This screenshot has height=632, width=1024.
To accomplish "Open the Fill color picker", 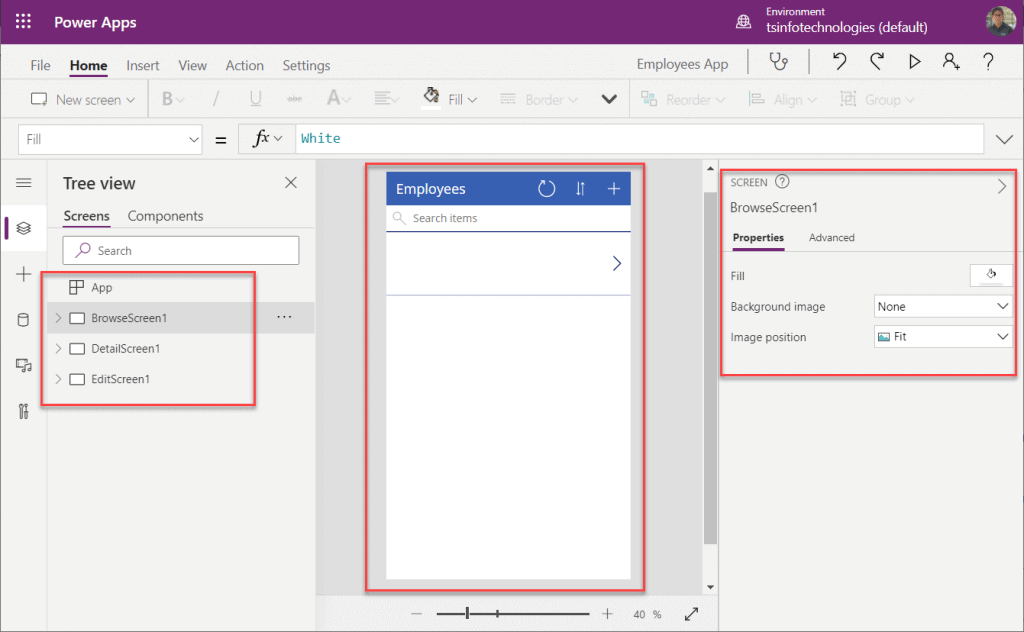I will (450, 99).
